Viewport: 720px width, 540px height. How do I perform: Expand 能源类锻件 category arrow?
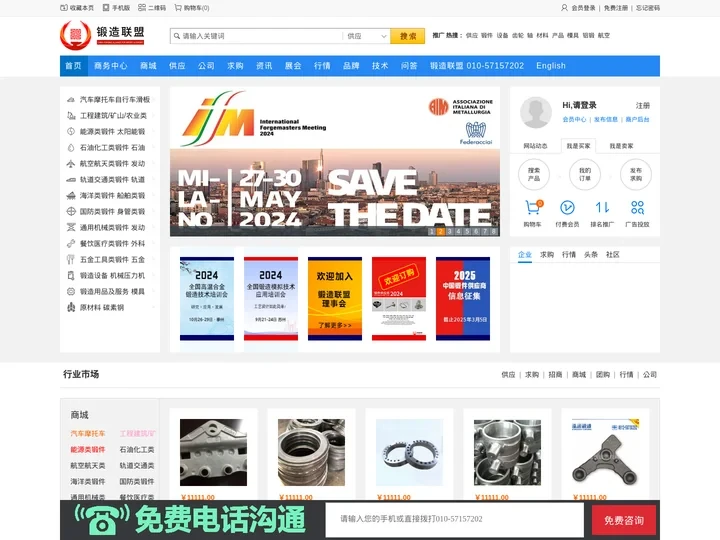click(x=153, y=132)
